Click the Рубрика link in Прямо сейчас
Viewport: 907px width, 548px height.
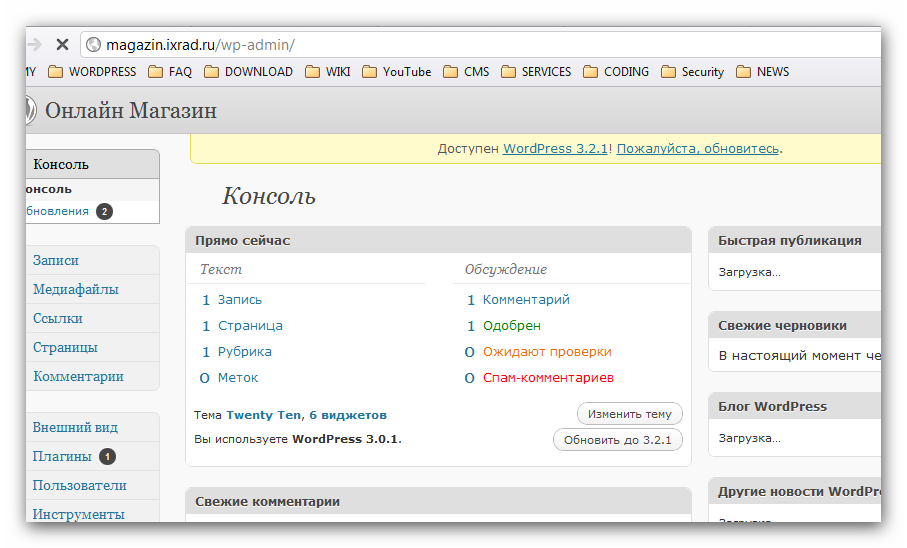point(244,352)
